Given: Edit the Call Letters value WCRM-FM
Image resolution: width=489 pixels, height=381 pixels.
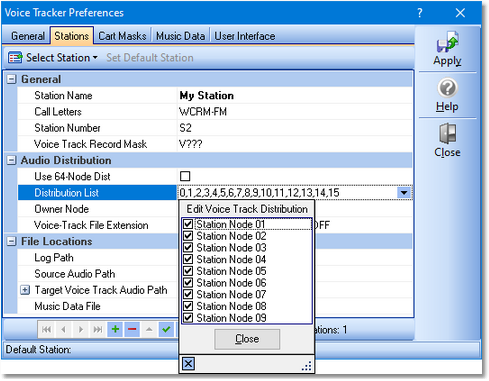Looking at the screenshot, I should 295,112.
